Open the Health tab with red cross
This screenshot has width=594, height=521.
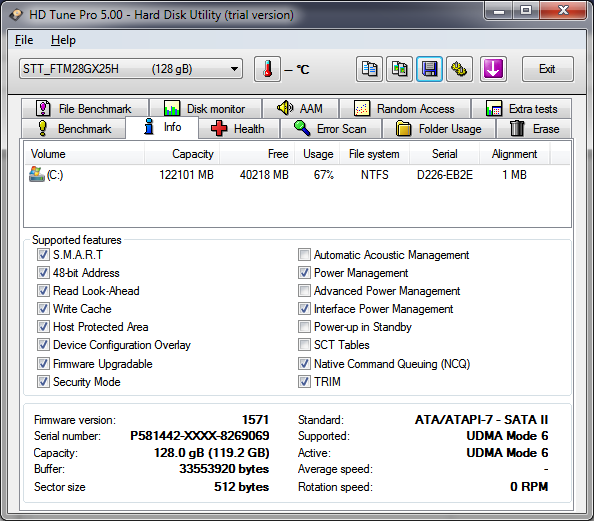239,129
